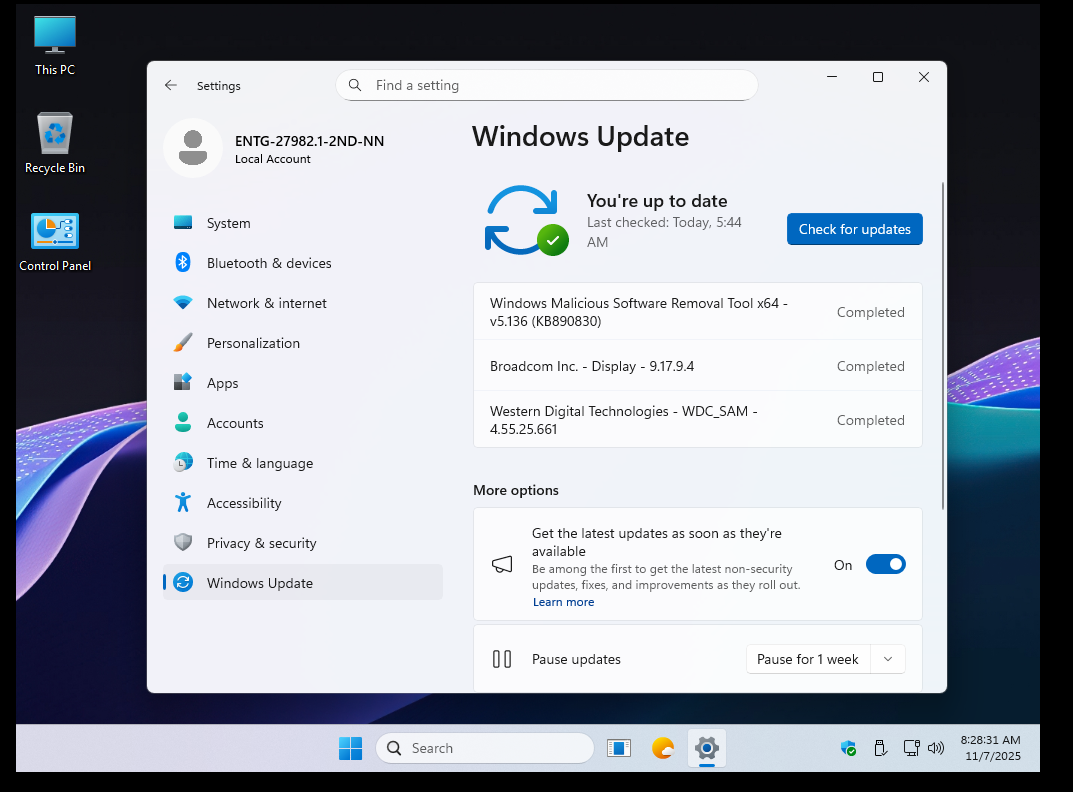
Task: Click the Local Account label
Action: (x=272, y=159)
